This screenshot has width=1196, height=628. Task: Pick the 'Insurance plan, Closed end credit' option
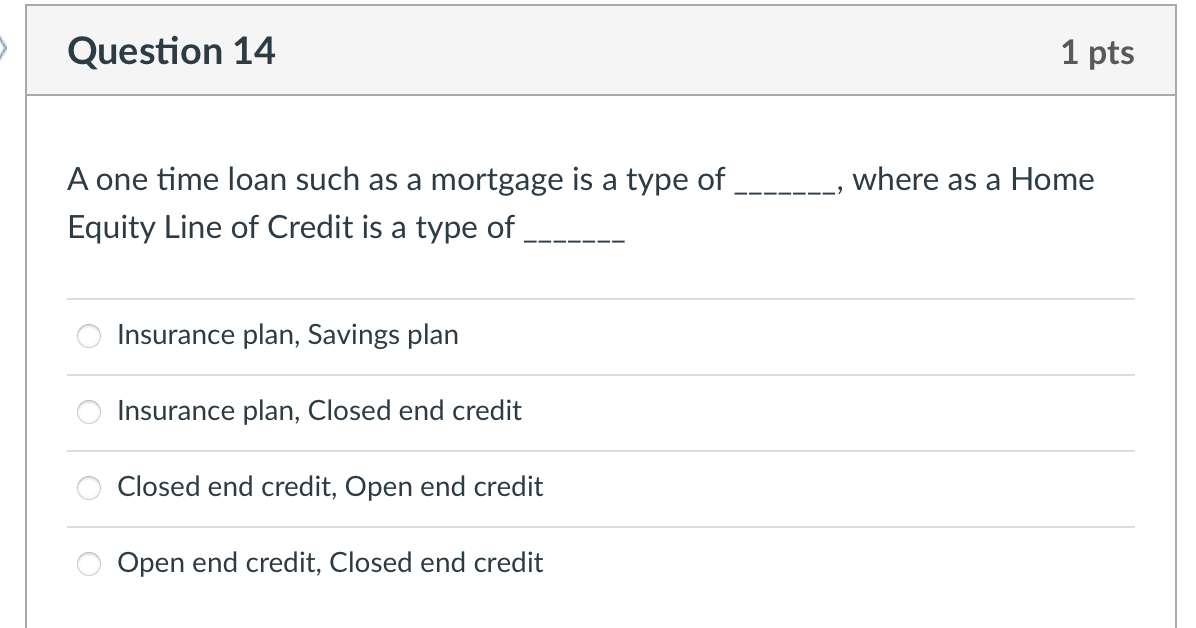[88, 412]
